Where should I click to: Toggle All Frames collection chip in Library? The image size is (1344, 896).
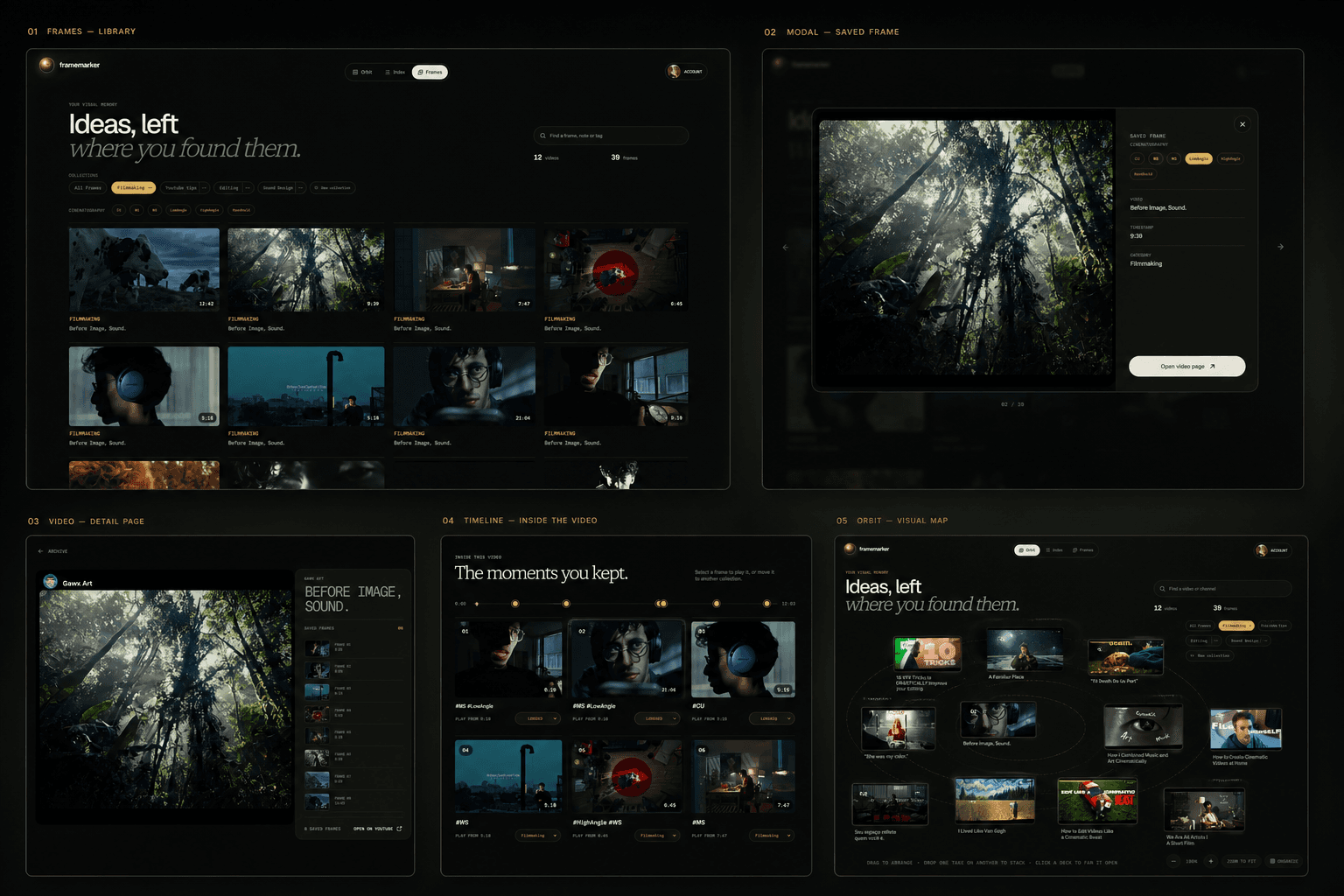87,187
